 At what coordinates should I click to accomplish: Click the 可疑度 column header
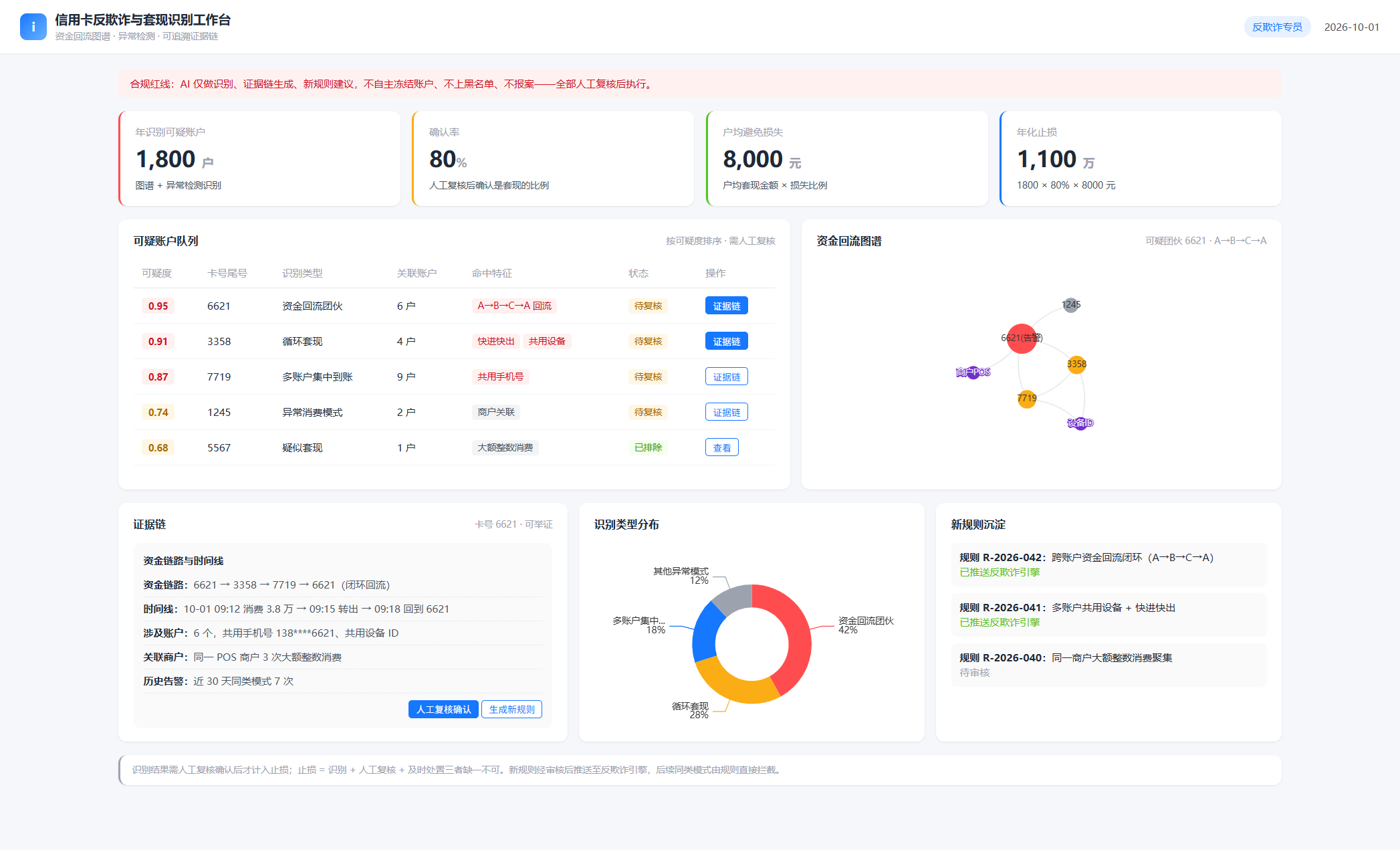coord(157,273)
